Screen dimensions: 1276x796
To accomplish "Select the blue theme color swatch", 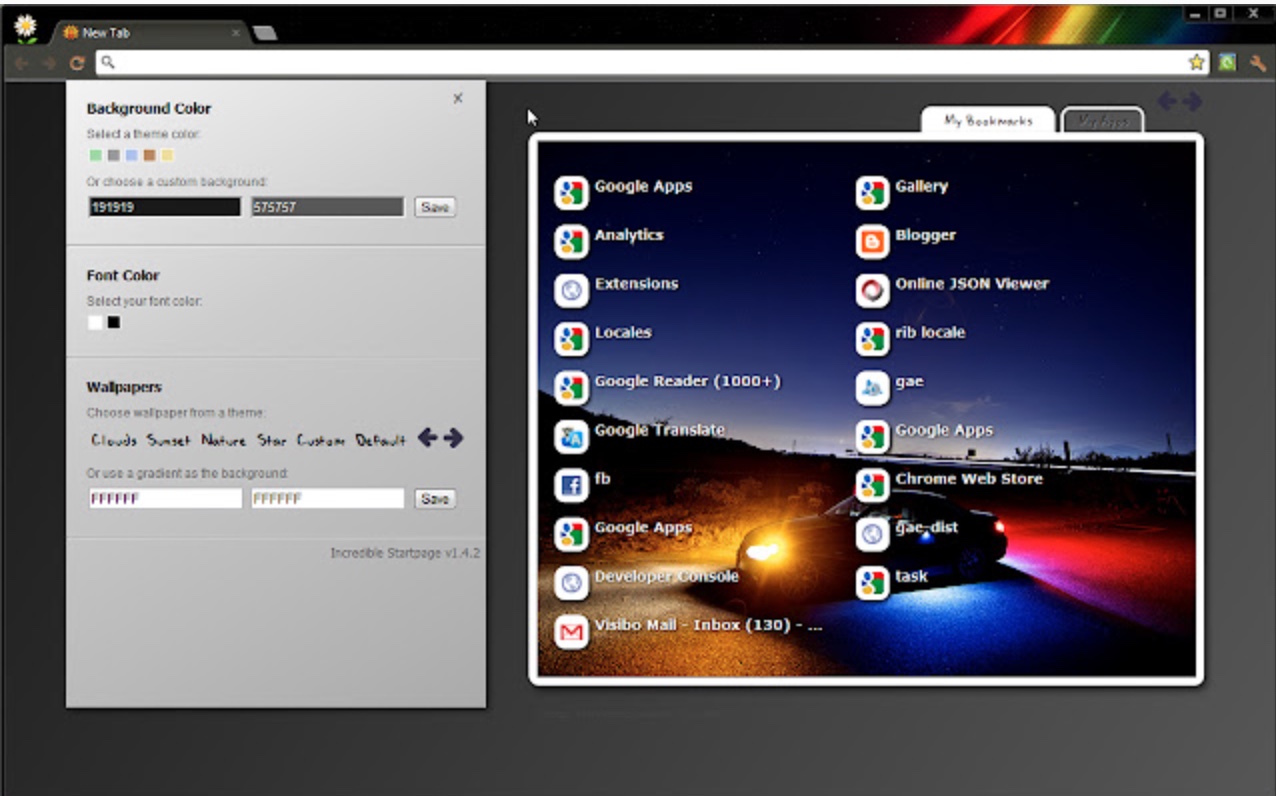I will [131, 155].
